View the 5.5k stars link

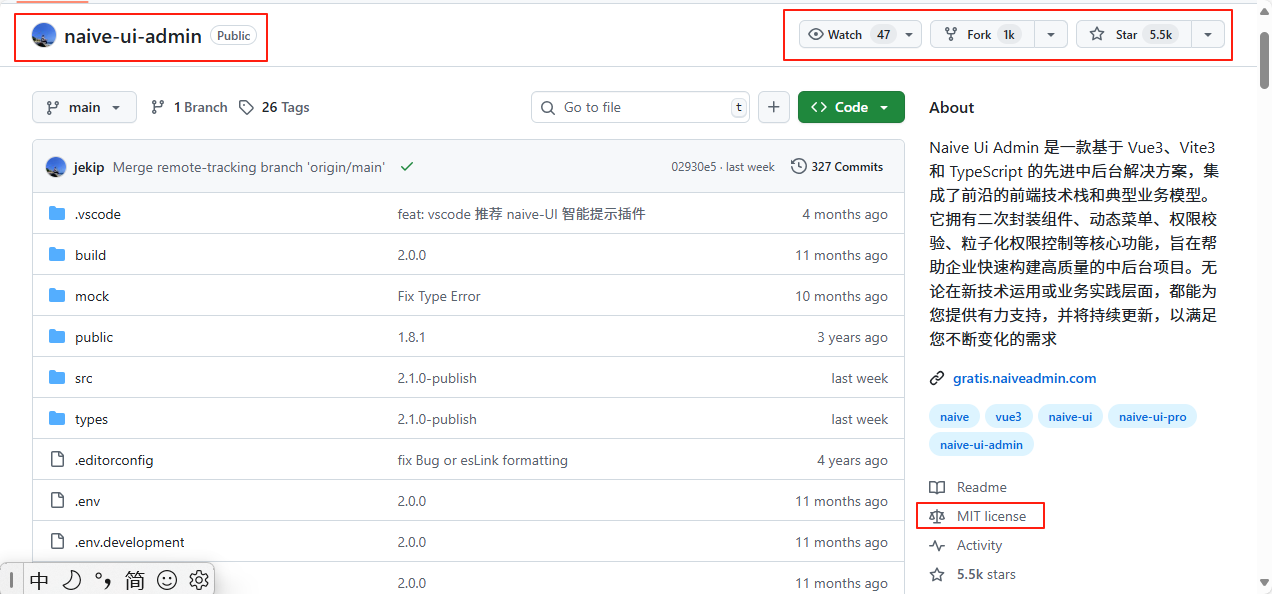click(x=973, y=574)
